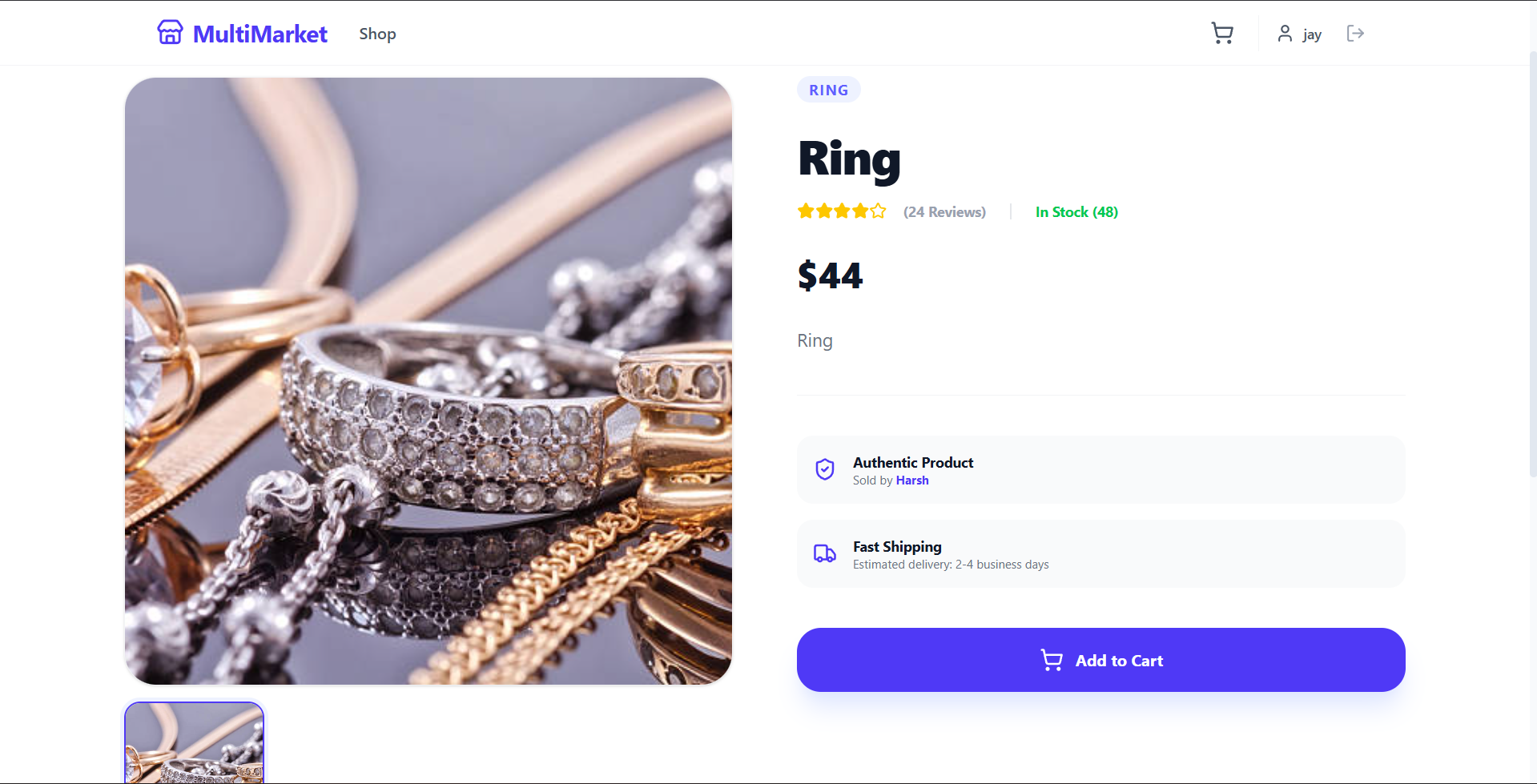
Task: Click the RING category badge
Action: 828,90
